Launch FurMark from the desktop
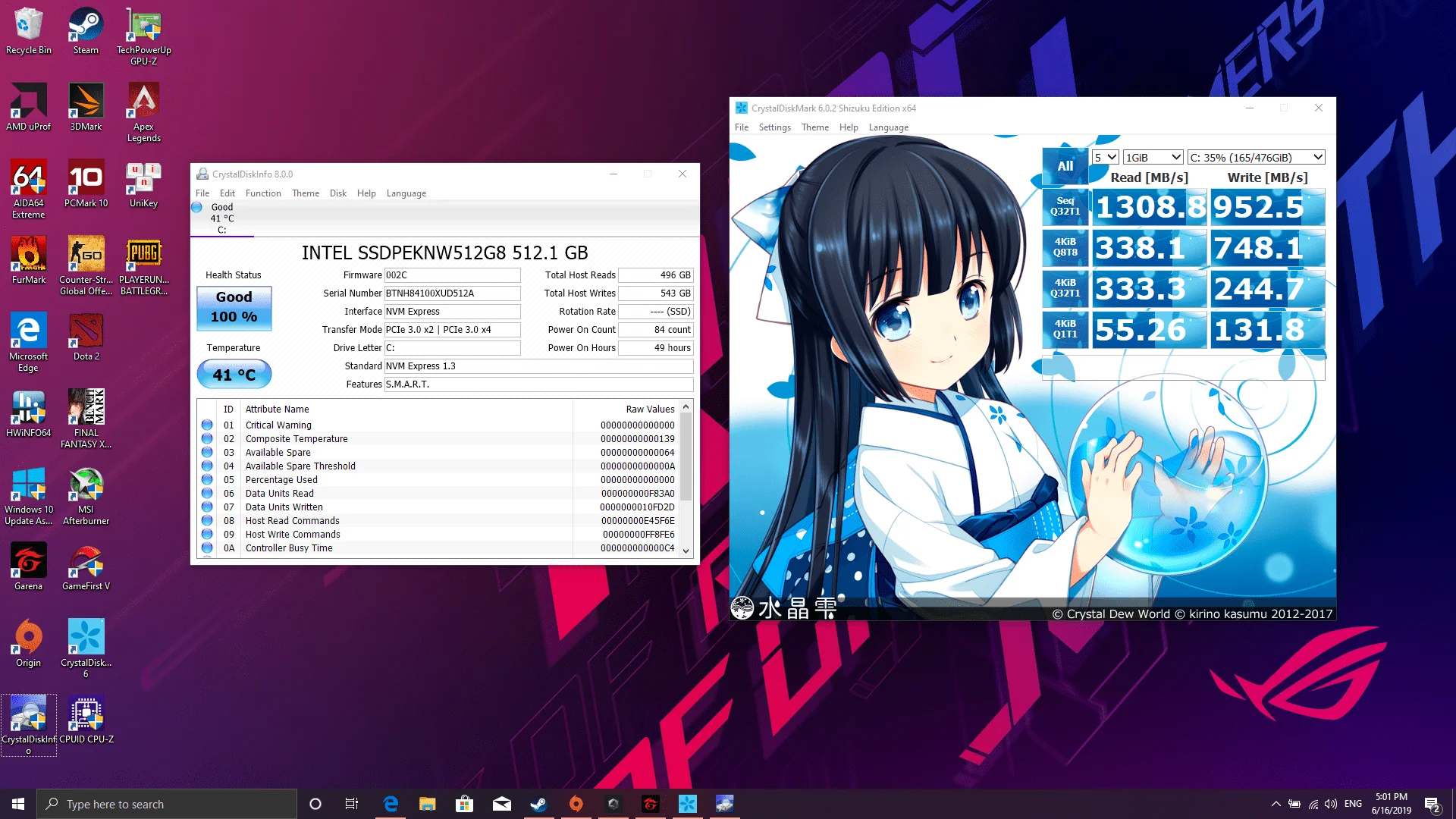Image resolution: width=1456 pixels, height=819 pixels. tap(29, 259)
